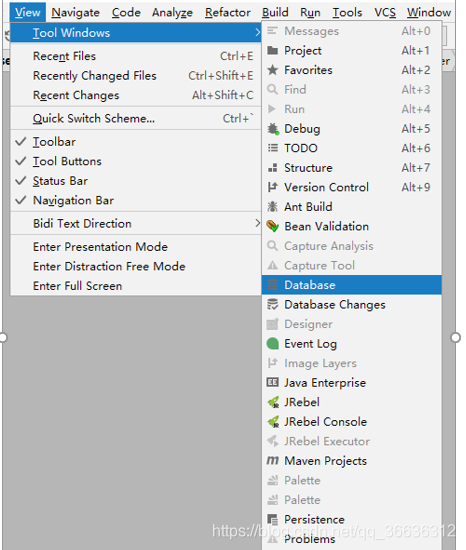Open the View menu

28,13
